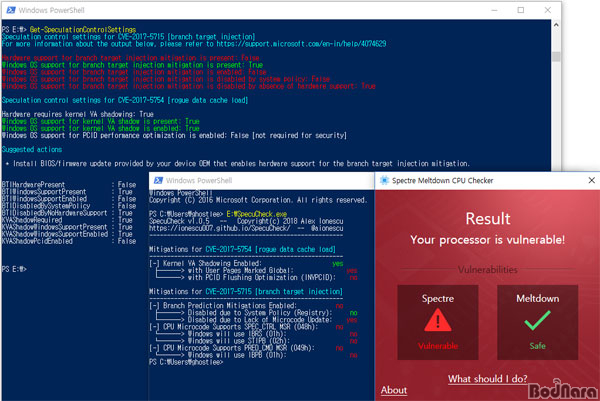
Task: Click the second PowerShell window title bar text
Action: click(x=199, y=181)
